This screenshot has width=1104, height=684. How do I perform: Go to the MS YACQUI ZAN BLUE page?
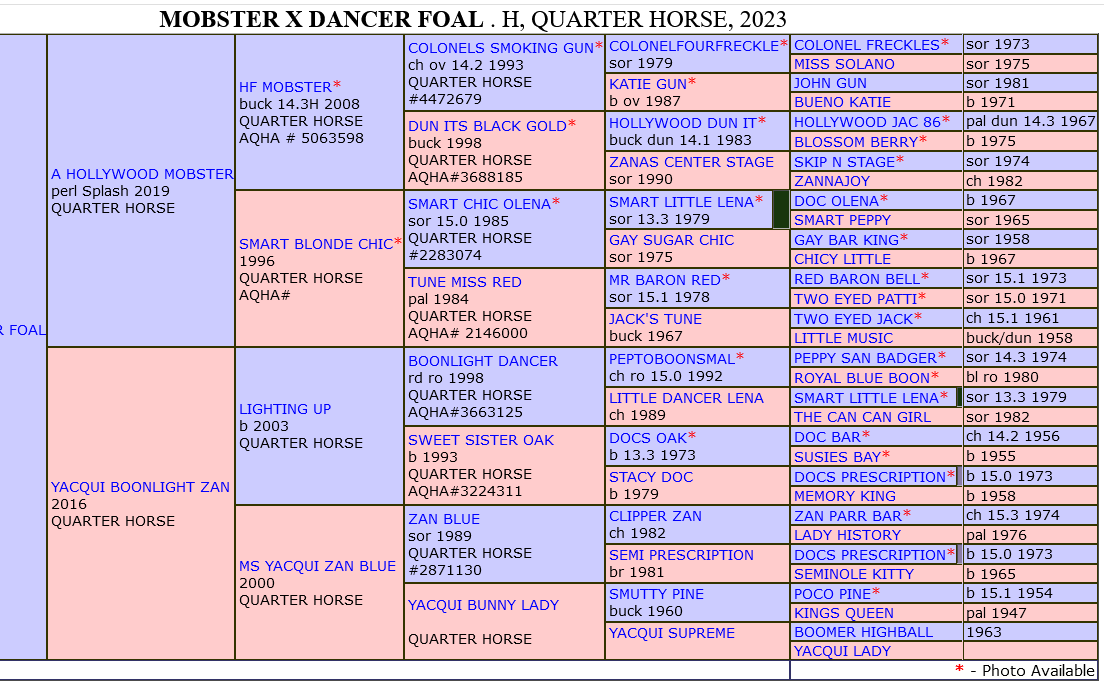(317, 566)
